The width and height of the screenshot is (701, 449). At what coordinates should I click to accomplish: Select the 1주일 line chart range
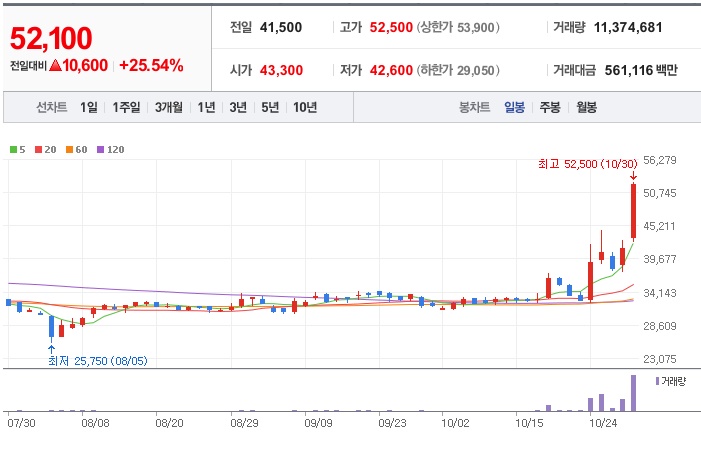126,107
